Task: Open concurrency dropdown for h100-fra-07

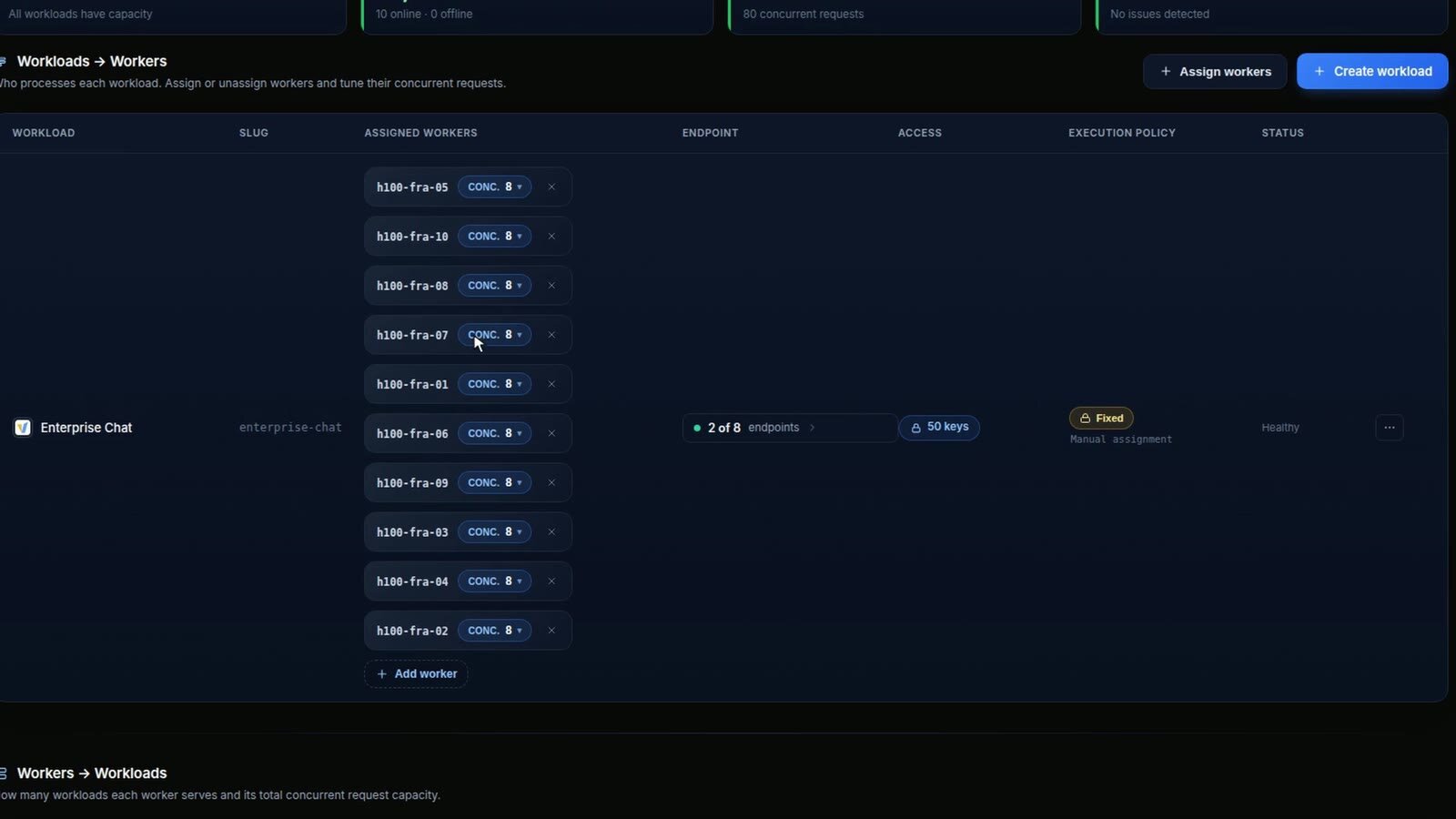Action: click(494, 335)
